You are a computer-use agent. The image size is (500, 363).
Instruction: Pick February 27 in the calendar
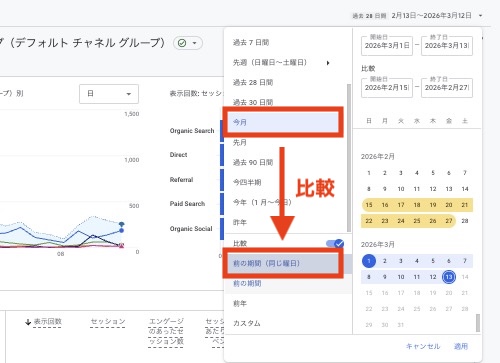[x=449, y=221]
